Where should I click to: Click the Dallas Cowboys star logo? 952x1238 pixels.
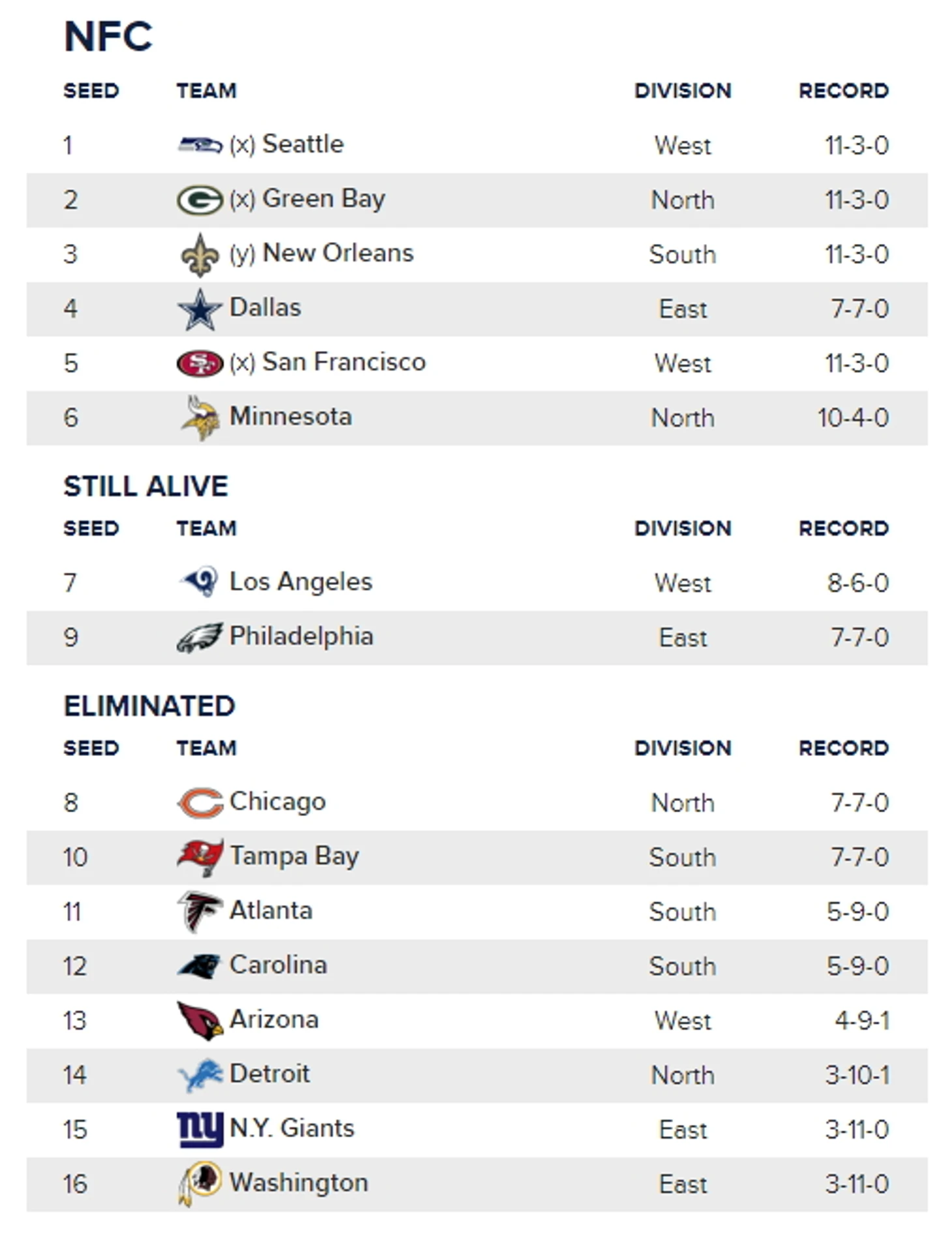(x=200, y=309)
